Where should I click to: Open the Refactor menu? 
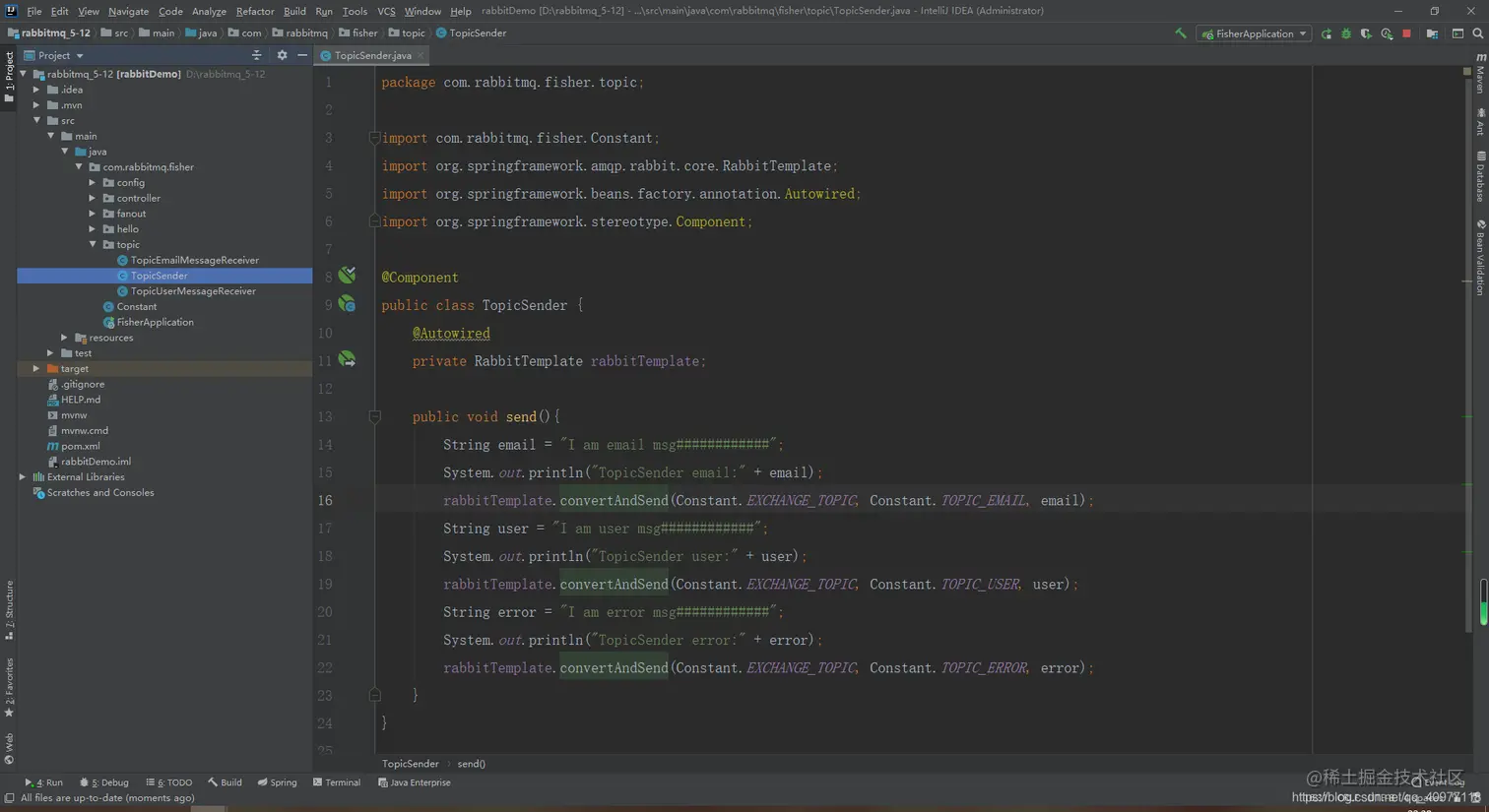click(x=255, y=11)
